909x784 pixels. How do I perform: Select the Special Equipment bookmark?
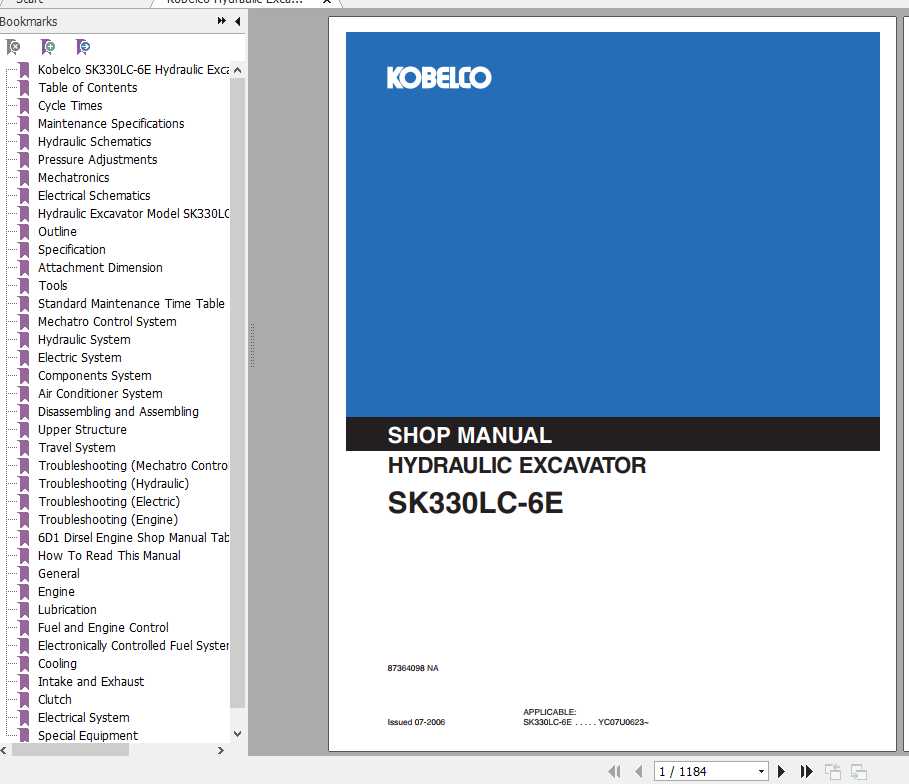88,735
